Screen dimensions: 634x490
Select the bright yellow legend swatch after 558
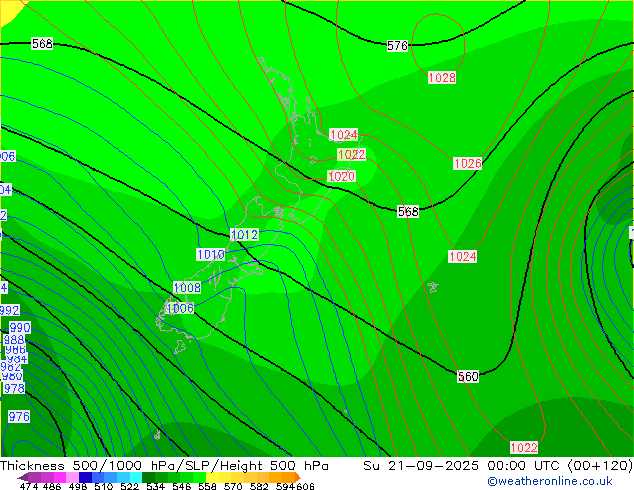click(x=212, y=477)
